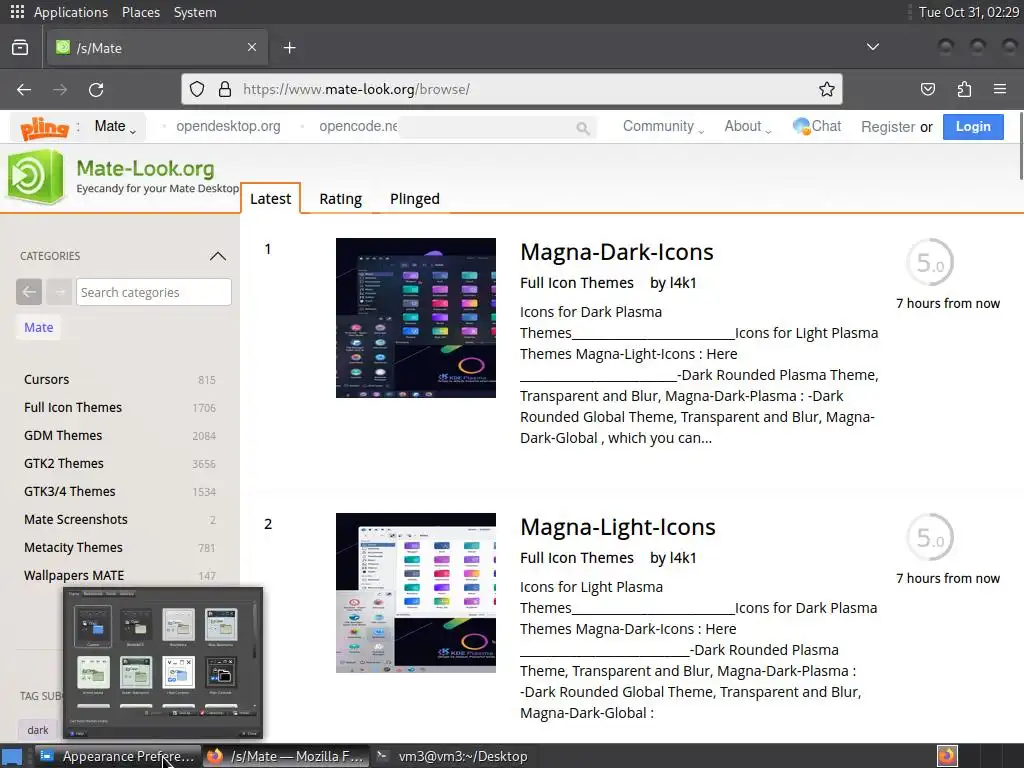Reload the current page

(x=96, y=89)
